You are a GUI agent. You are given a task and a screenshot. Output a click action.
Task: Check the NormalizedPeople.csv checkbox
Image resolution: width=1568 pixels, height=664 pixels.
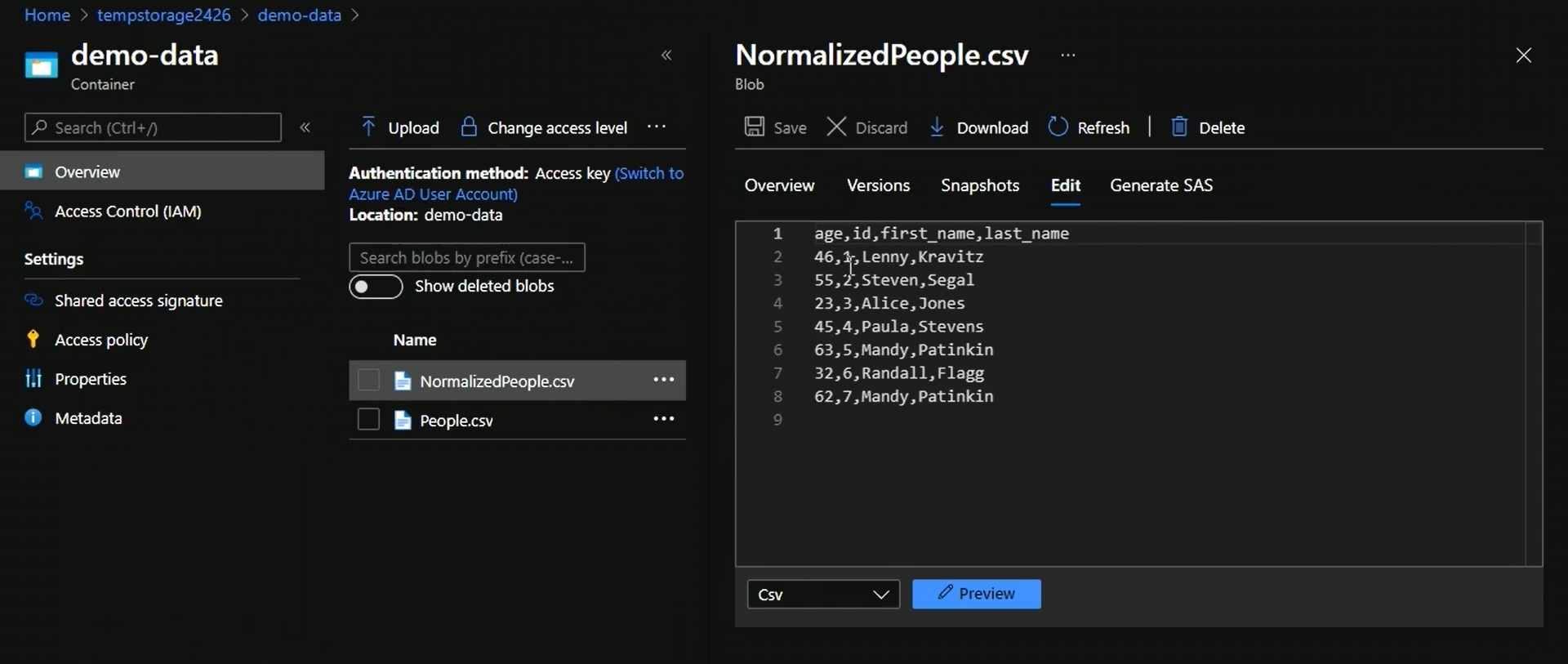pos(368,381)
